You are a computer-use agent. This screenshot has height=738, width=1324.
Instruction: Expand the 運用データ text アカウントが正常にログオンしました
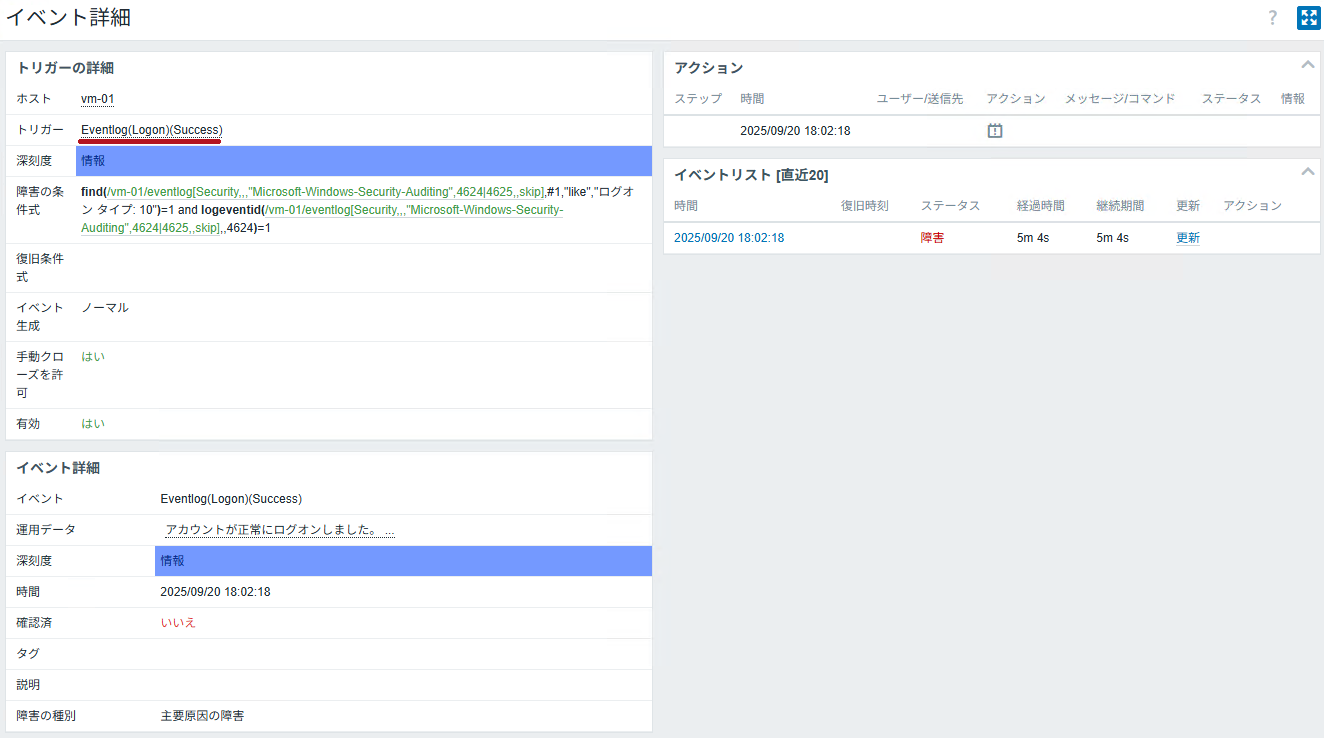[x=279, y=530]
